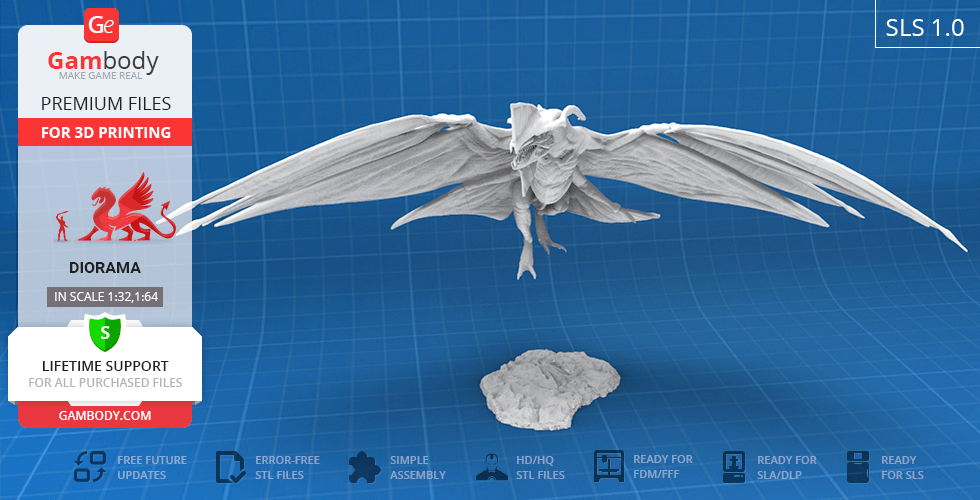
Task: Click the In Scale 1:32,1:64 label
Action: tap(104, 297)
